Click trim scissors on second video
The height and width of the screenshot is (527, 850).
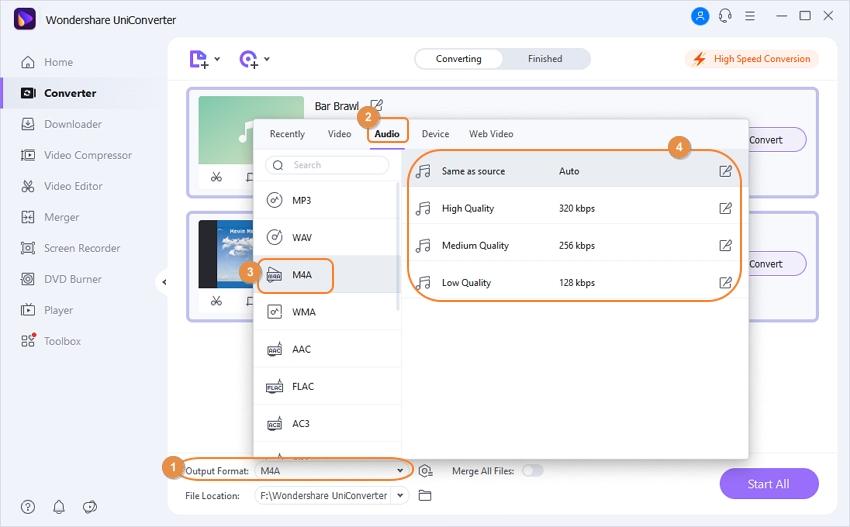tap(216, 301)
